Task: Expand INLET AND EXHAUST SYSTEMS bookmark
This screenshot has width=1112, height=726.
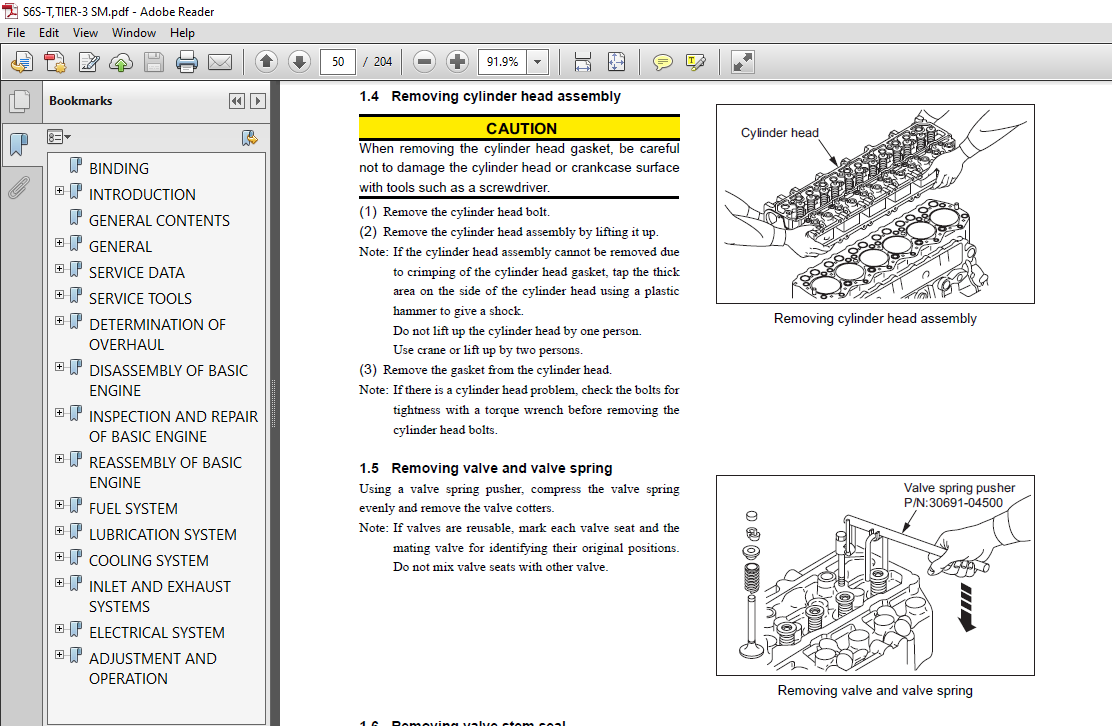Action: click(x=60, y=583)
